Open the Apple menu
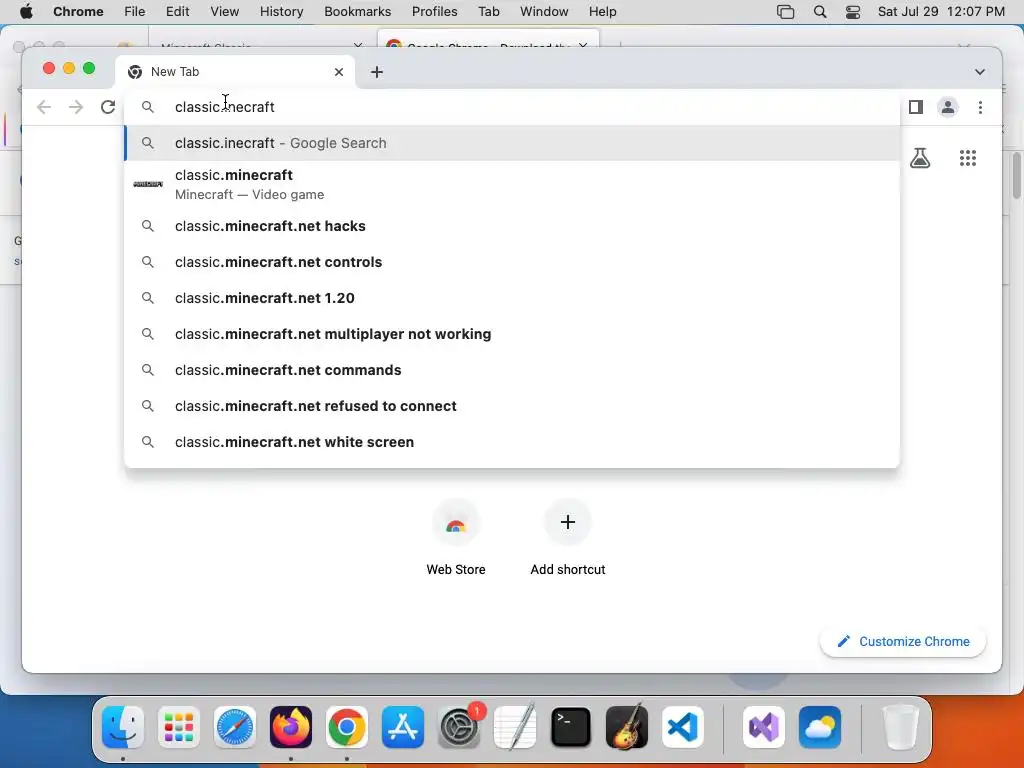Image resolution: width=1024 pixels, height=768 pixels. [26, 12]
